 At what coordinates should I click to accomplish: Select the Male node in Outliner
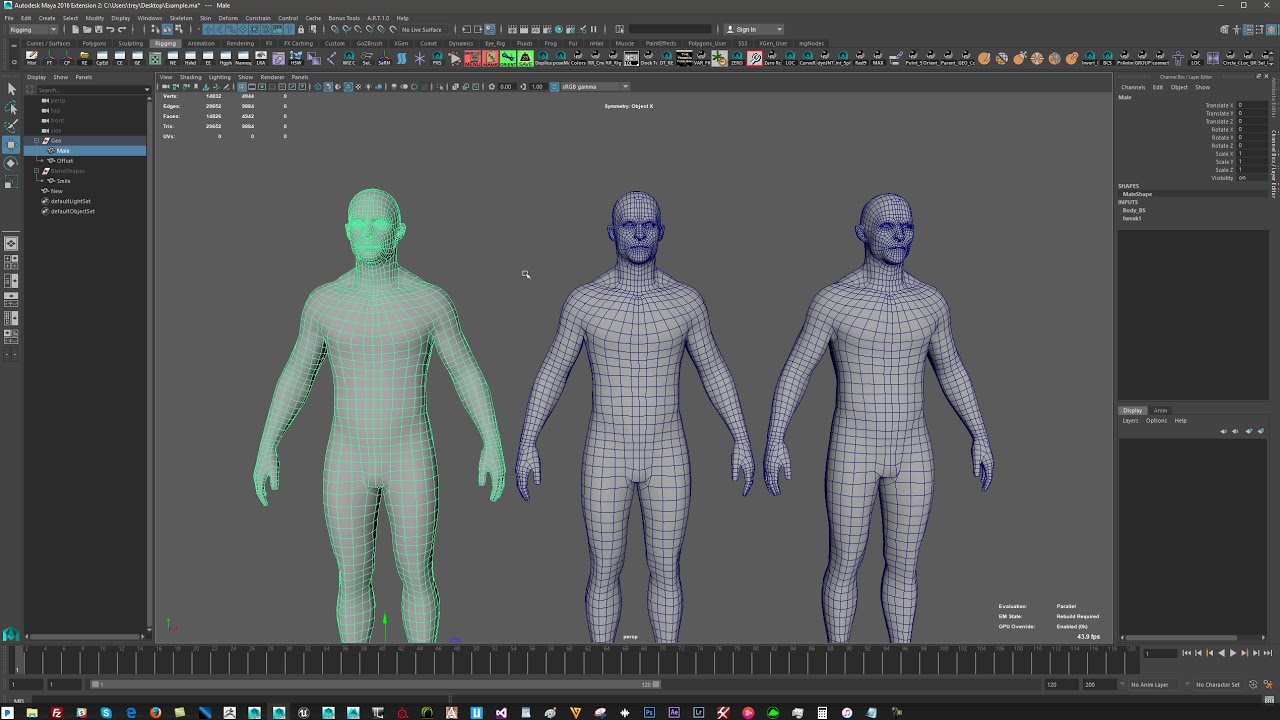click(63, 151)
